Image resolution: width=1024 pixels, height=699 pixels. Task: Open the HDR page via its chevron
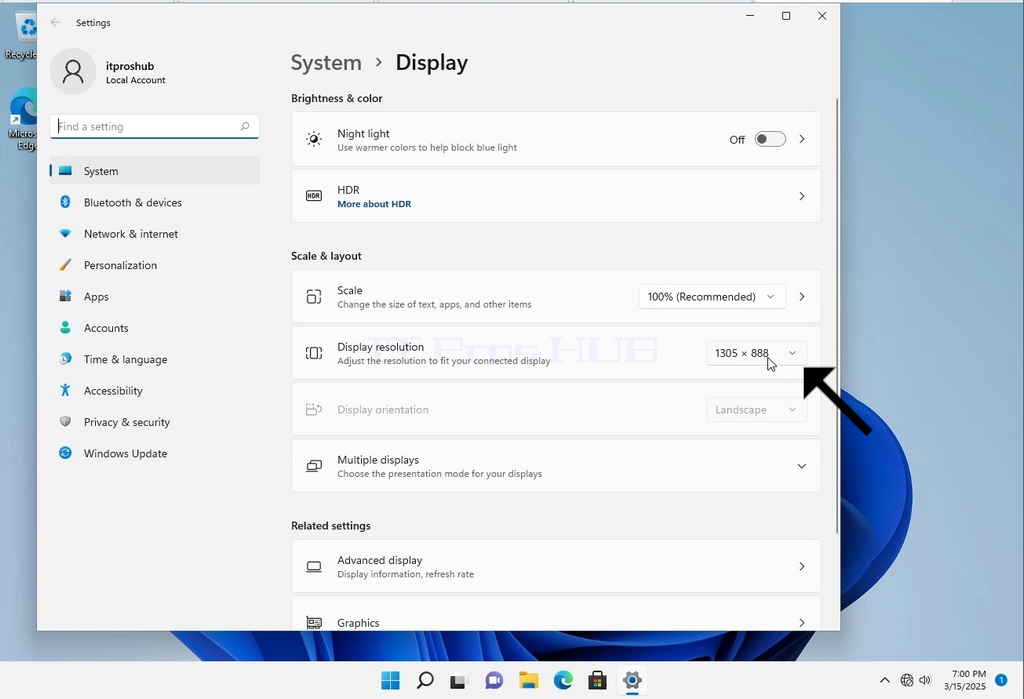(x=802, y=196)
